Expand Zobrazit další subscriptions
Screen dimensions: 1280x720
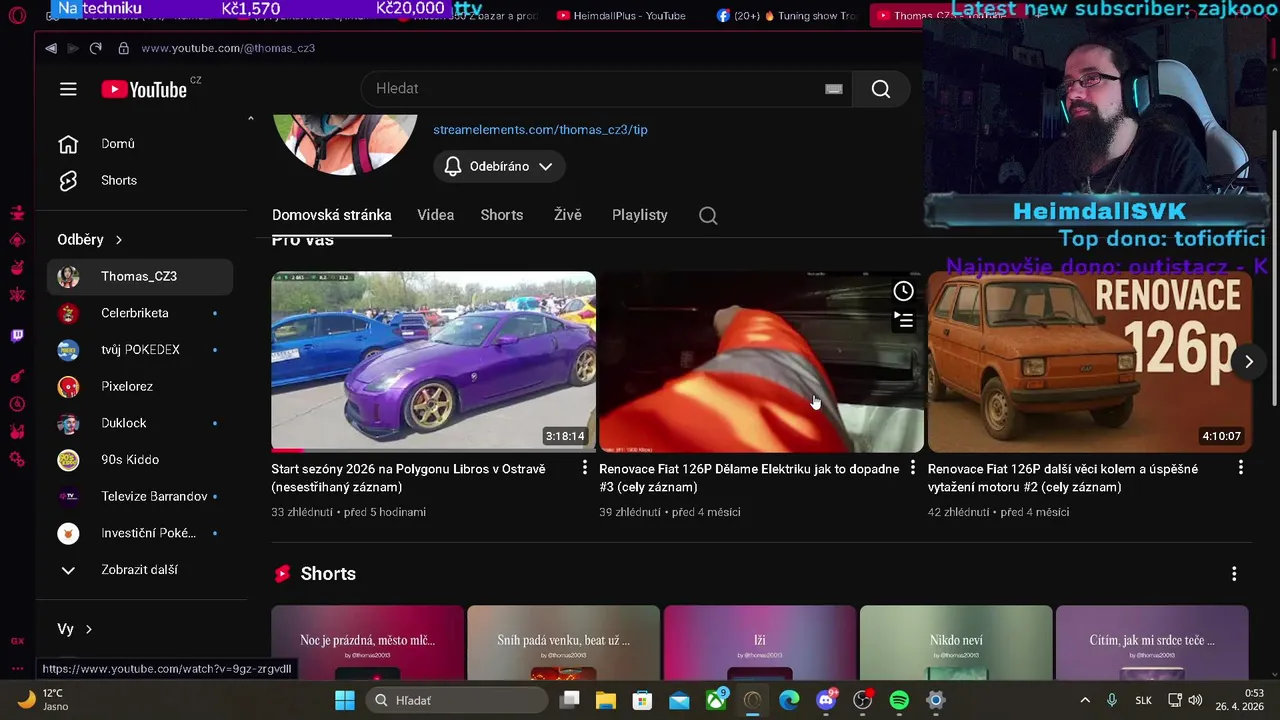pyautogui.click(x=141, y=570)
